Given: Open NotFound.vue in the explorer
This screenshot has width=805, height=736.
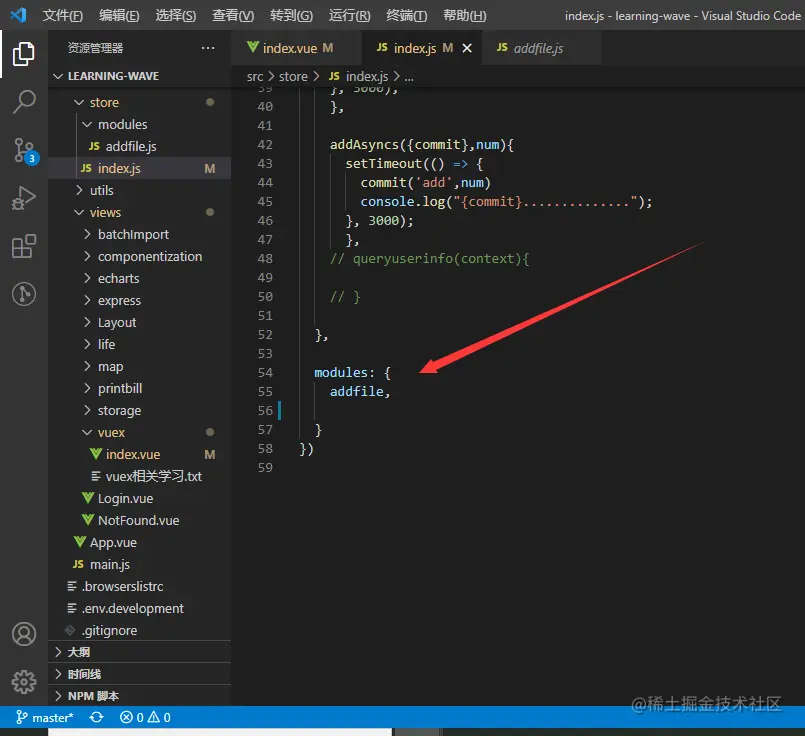Looking at the screenshot, I should point(139,520).
